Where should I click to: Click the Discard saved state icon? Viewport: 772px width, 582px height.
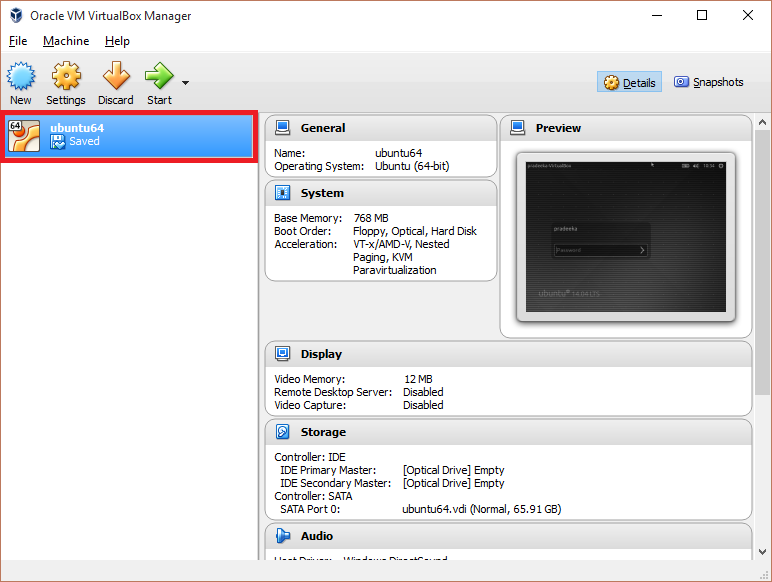click(116, 76)
